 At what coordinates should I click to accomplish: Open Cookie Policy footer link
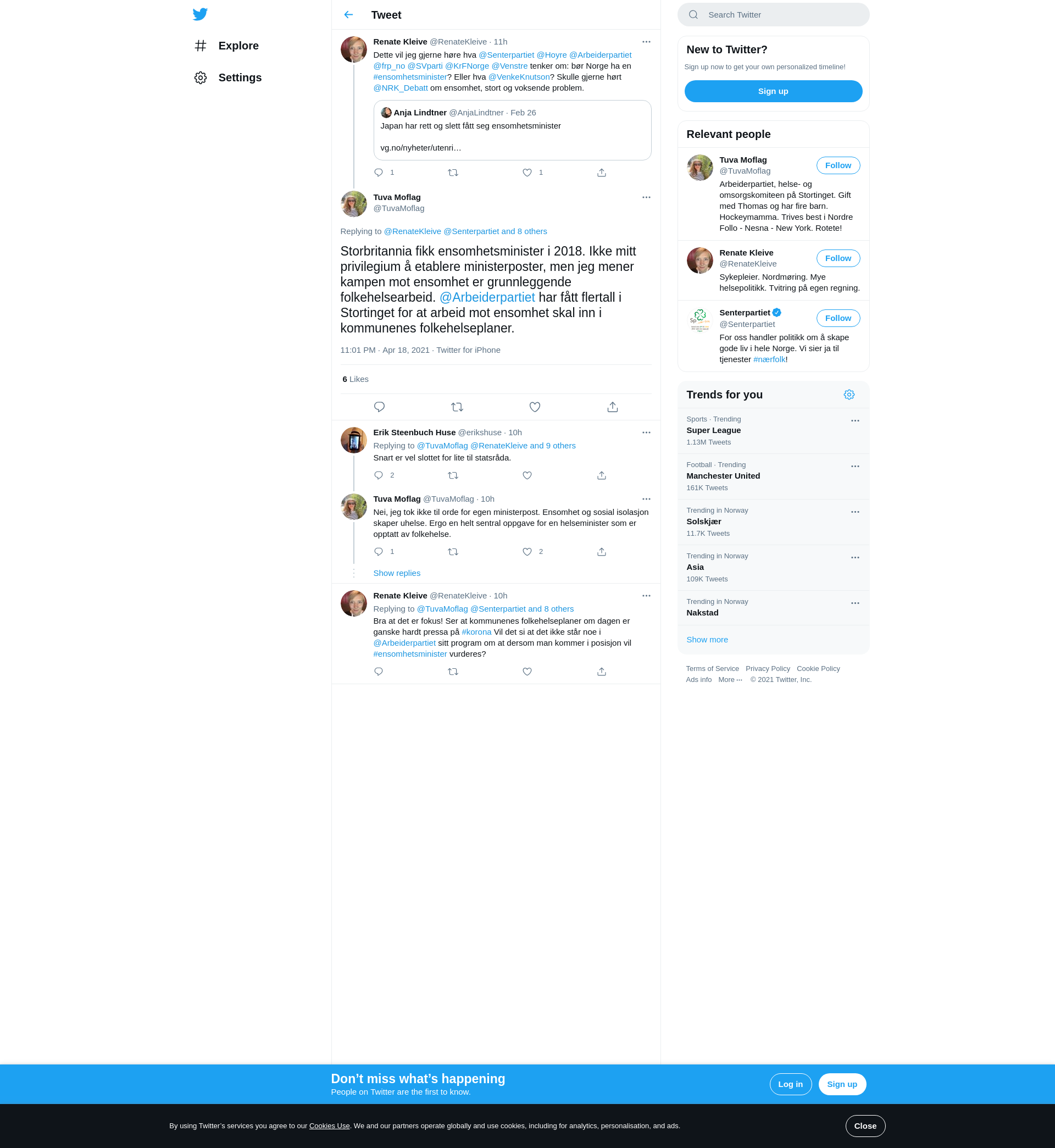coord(818,669)
